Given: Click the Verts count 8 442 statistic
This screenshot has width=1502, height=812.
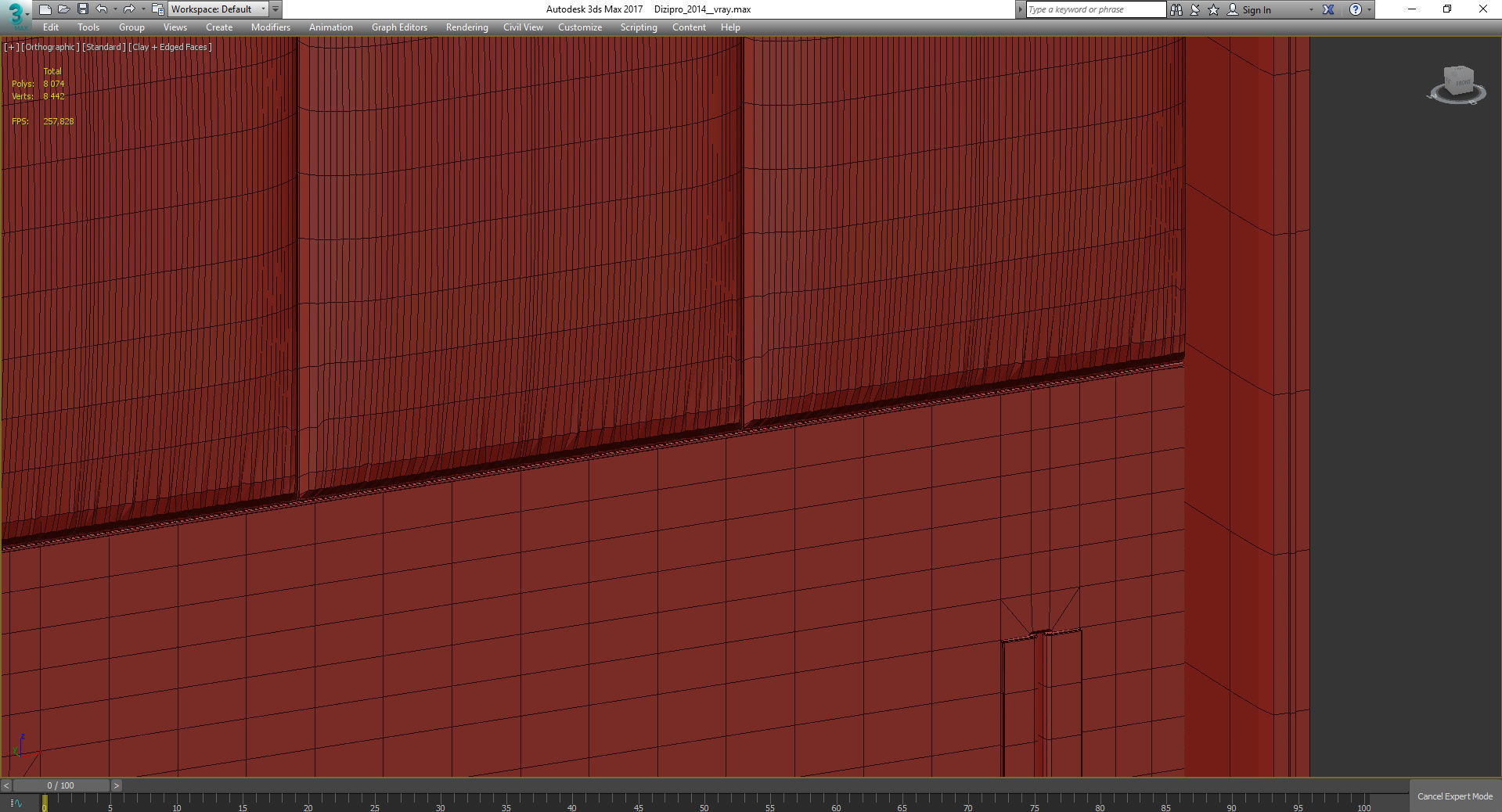Looking at the screenshot, I should (54, 96).
